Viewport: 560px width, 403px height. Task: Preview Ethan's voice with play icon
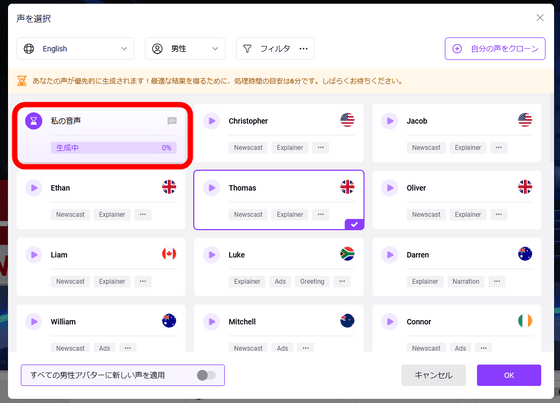[x=34, y=188]
